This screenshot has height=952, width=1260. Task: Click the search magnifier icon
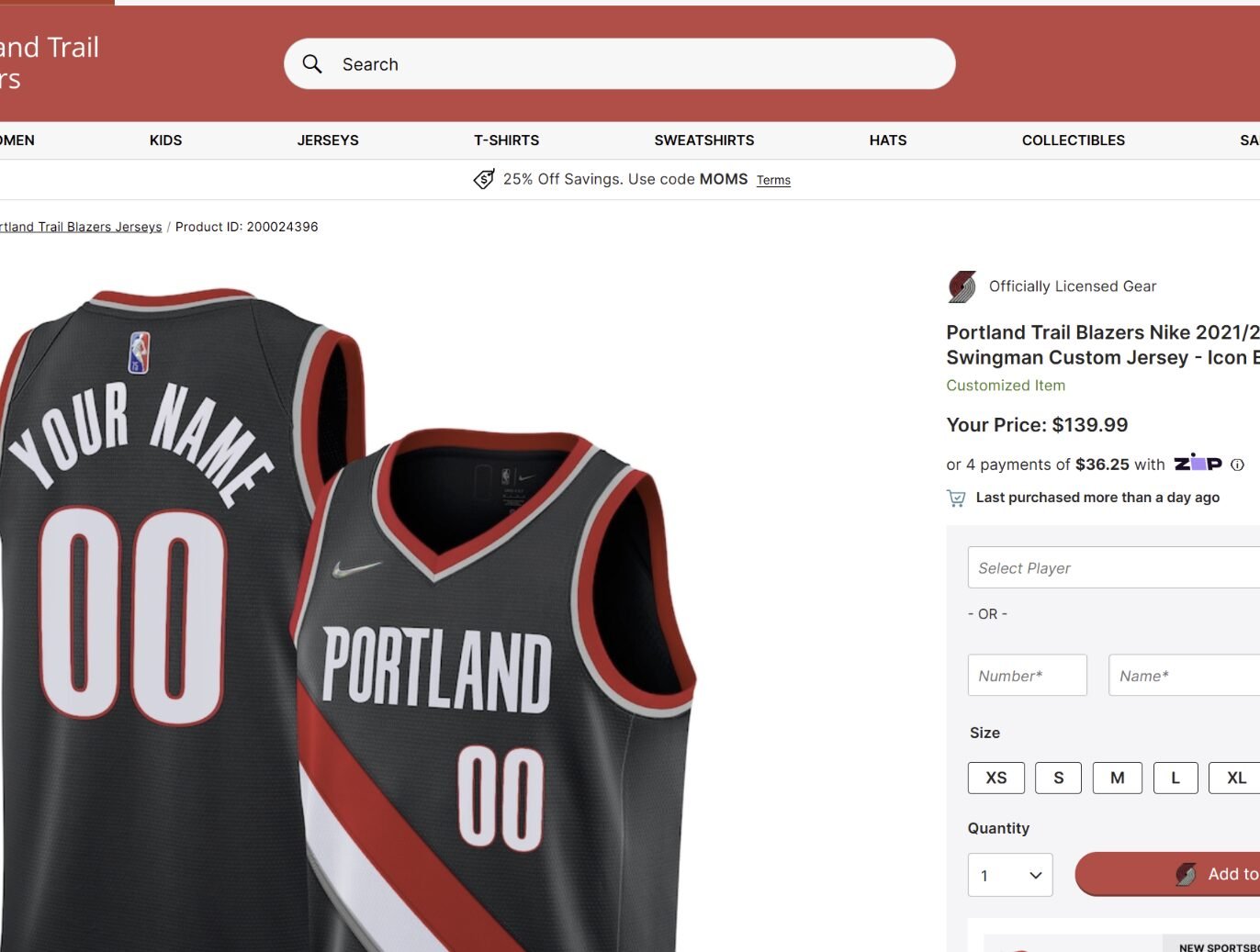(x=312, y=63)
